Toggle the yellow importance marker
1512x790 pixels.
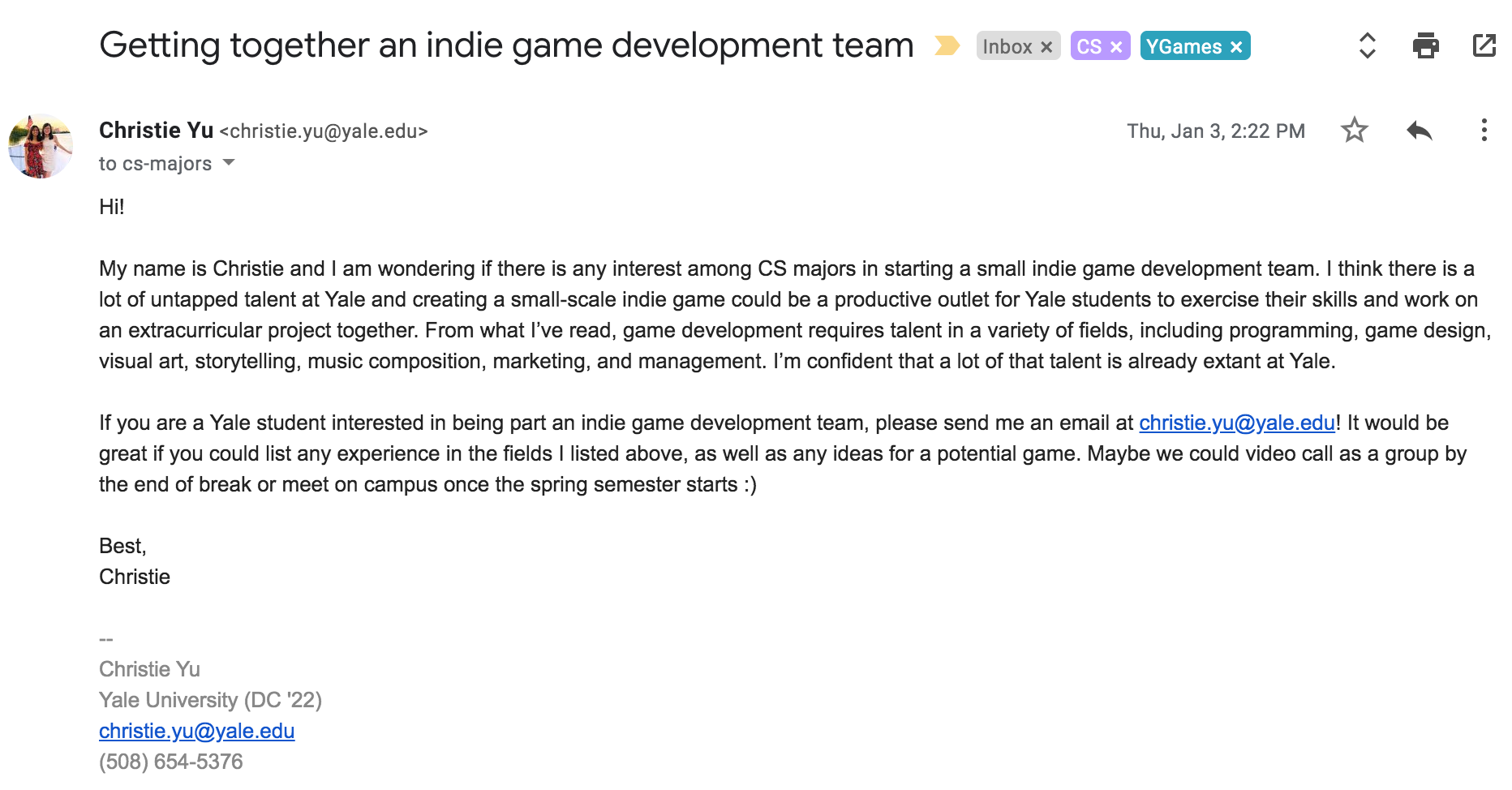(x=947, y=45)
